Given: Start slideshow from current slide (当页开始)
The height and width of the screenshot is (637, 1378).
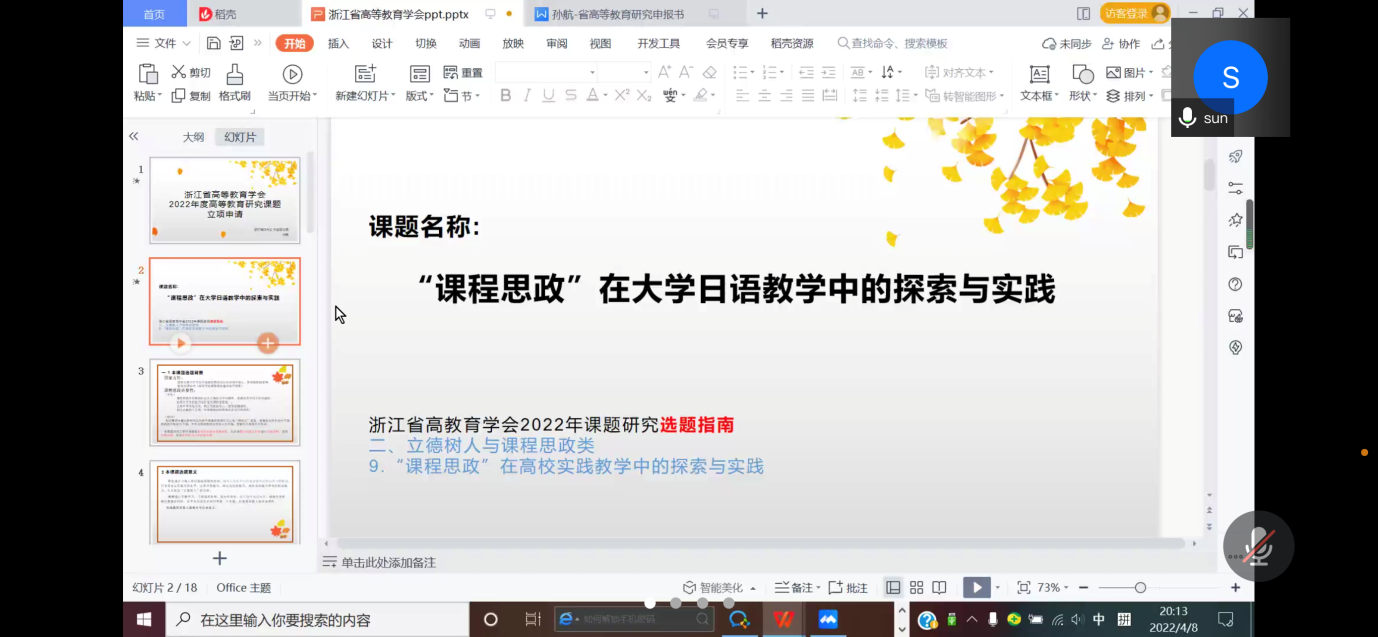Looking at the screenshot, I should 292,75.
